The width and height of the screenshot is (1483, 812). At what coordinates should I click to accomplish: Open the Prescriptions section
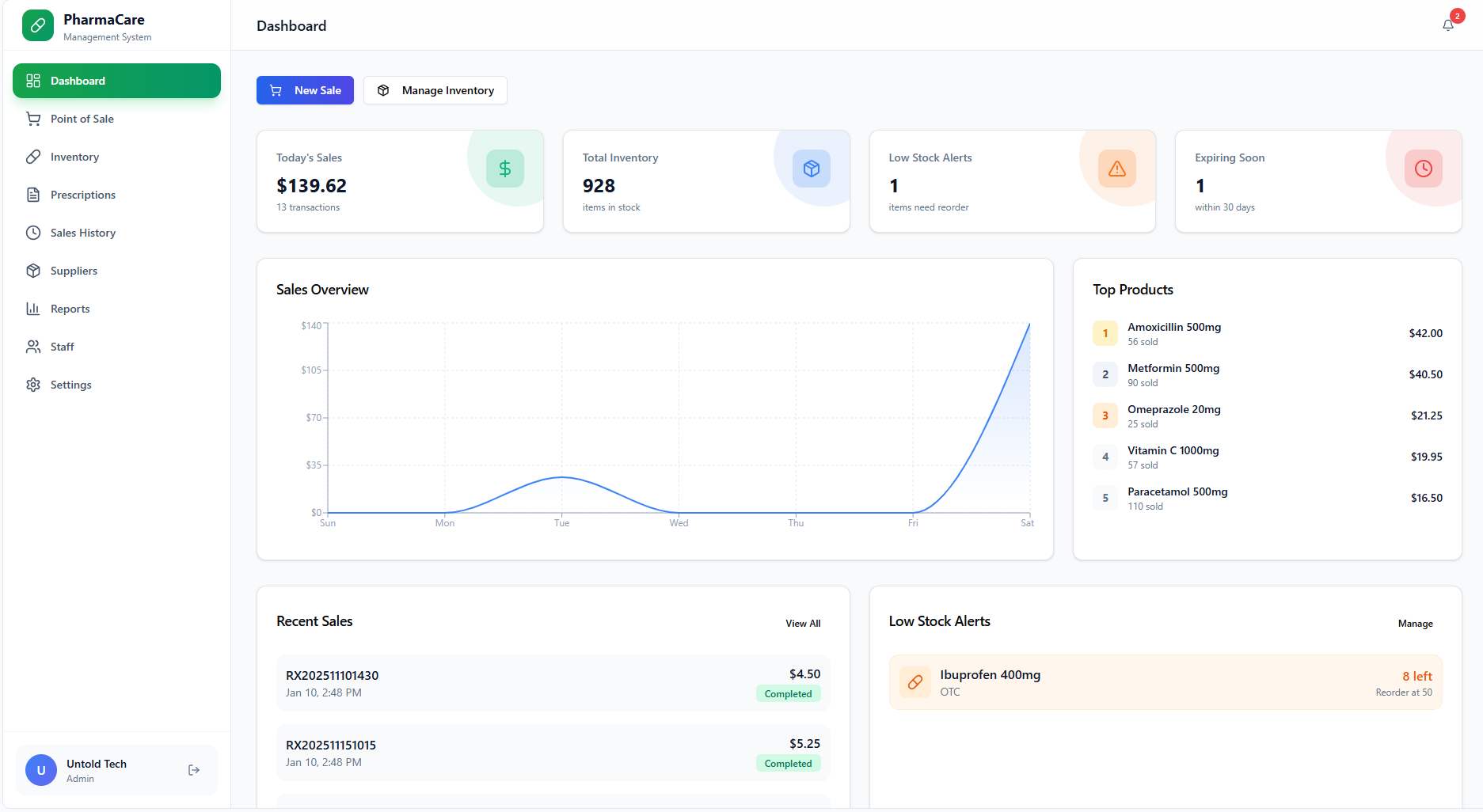click(83, 195)
